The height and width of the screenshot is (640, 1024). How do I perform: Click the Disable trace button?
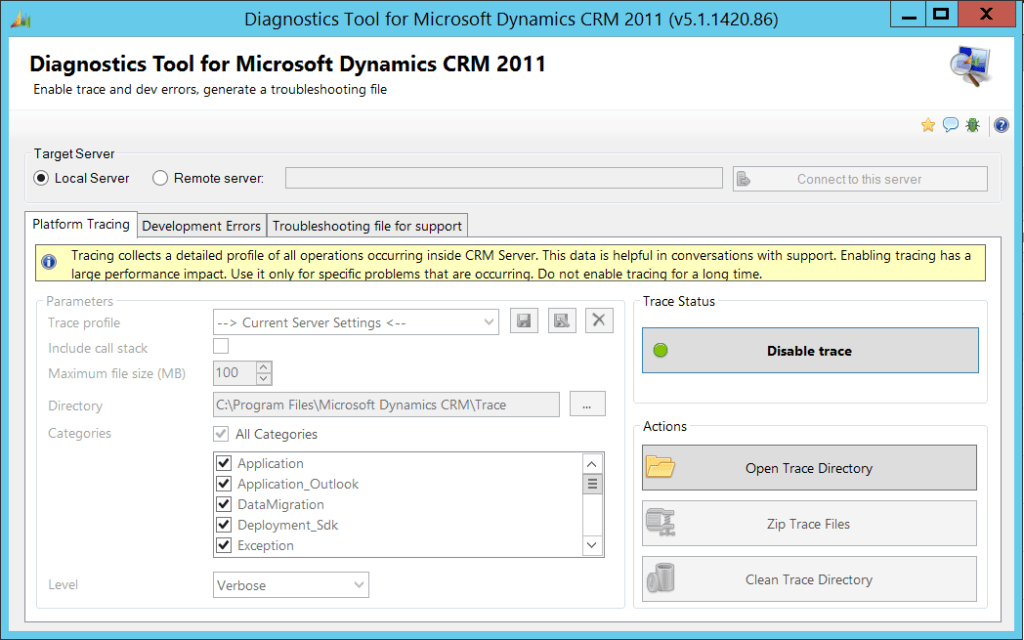coord(810,351)
